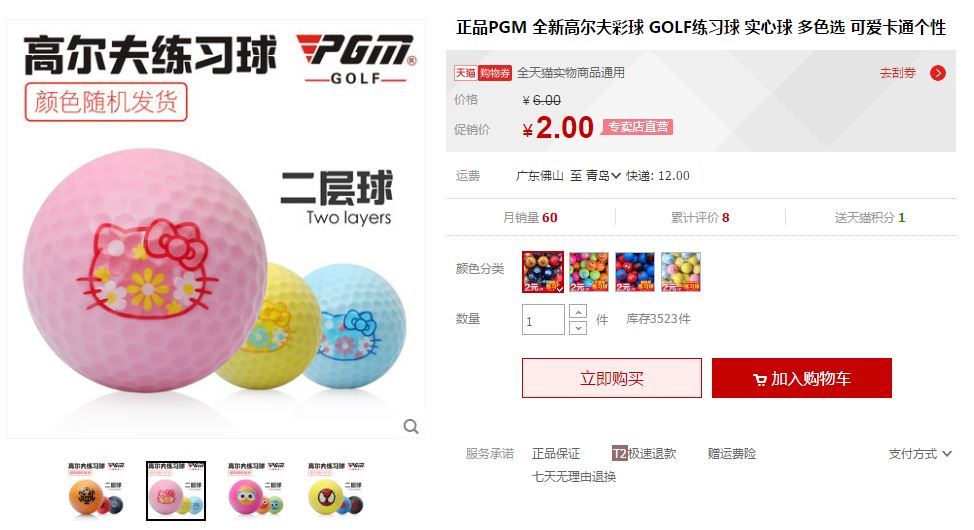Select the fourth pastel balls color option

click(x=681, y=272)
